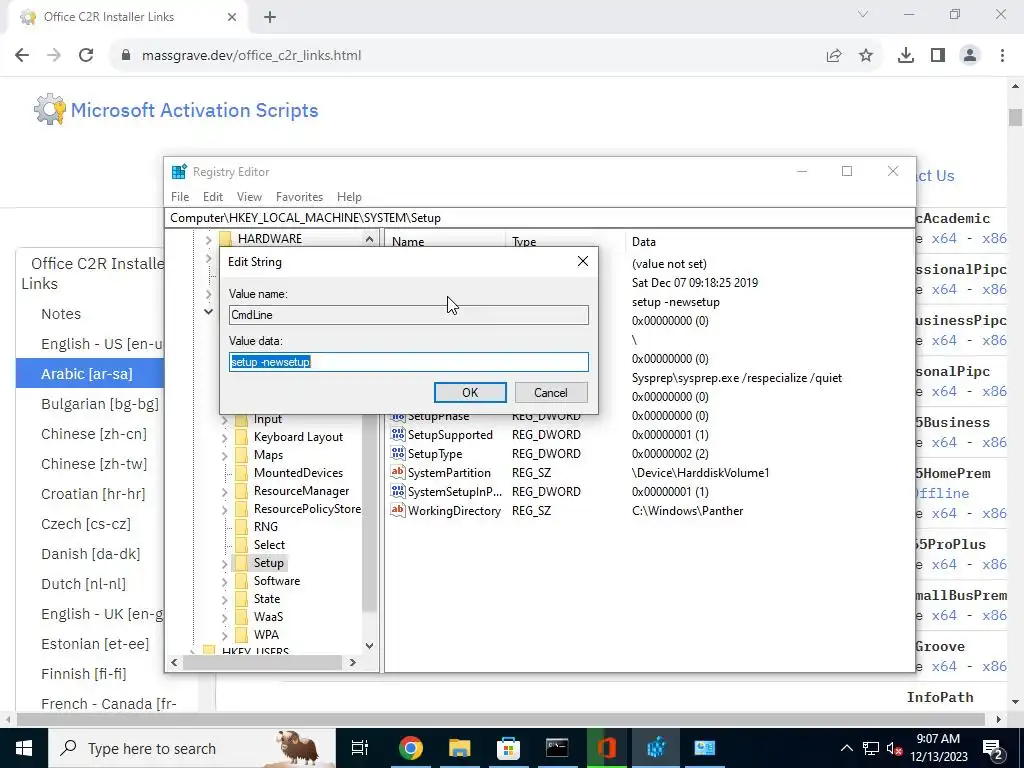
Task: Click the Windows Start button
Action: pyautogui.click(x=24, y=748)
